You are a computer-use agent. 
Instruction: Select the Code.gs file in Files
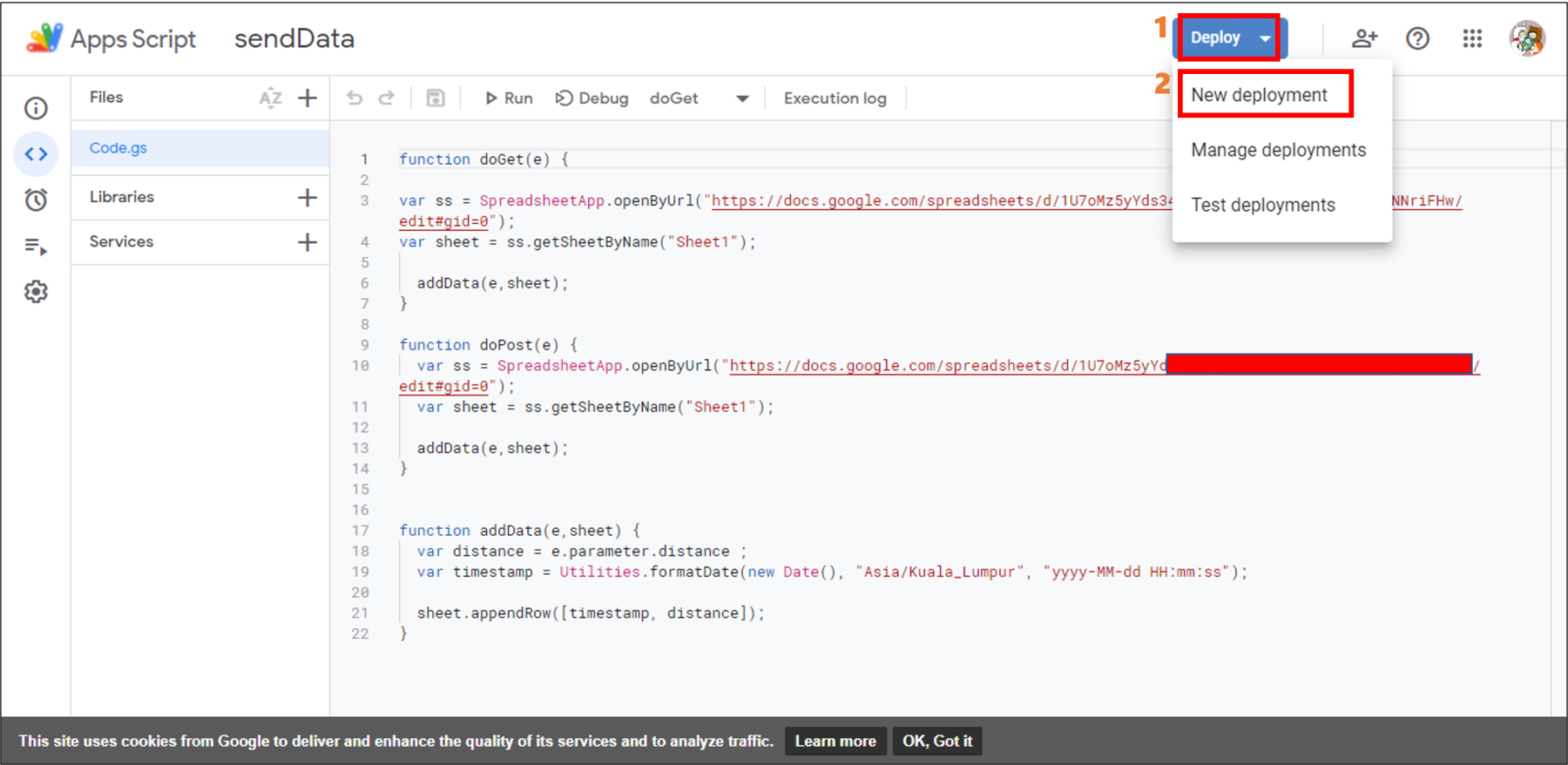(118, 148)
